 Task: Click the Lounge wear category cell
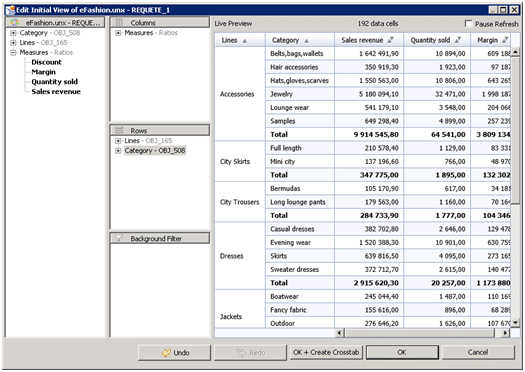point(300,107)
